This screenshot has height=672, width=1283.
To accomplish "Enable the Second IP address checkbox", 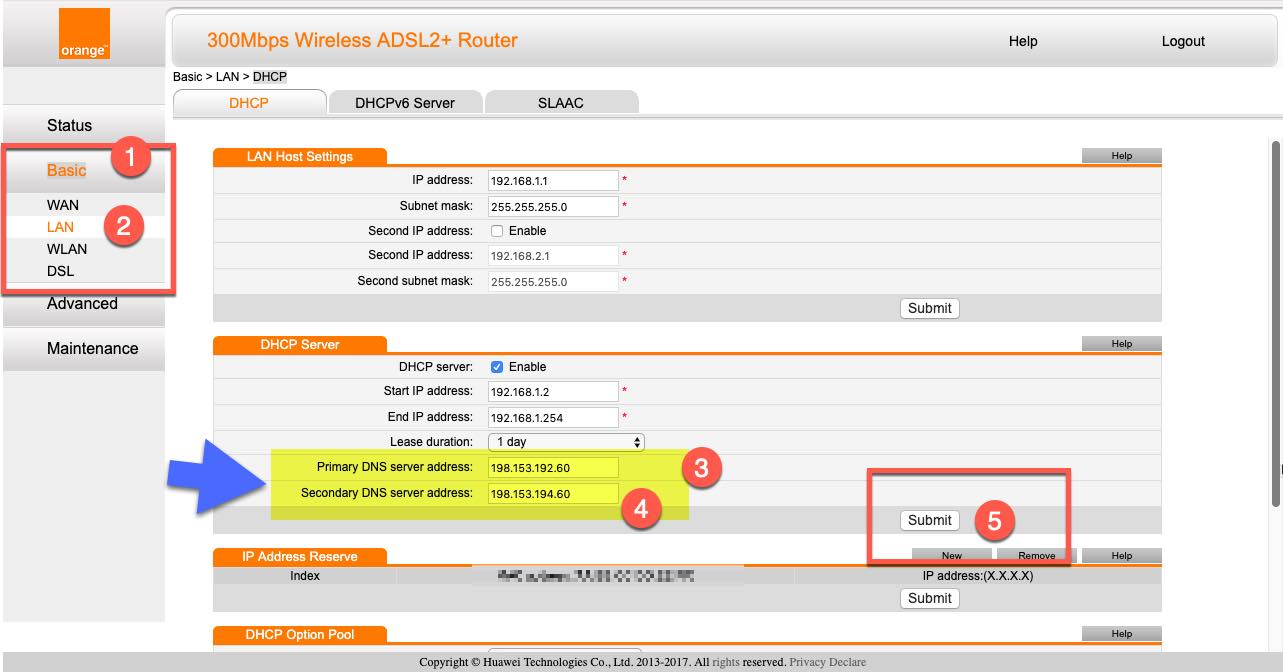I will coord(497,231).
